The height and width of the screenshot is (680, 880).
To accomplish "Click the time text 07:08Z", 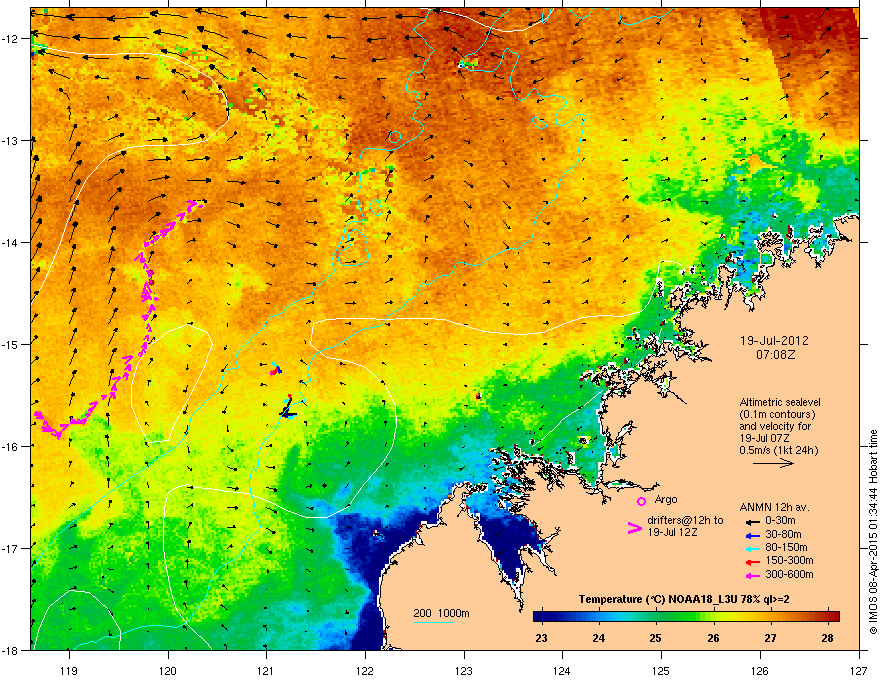I will click(x=776, y=355).
